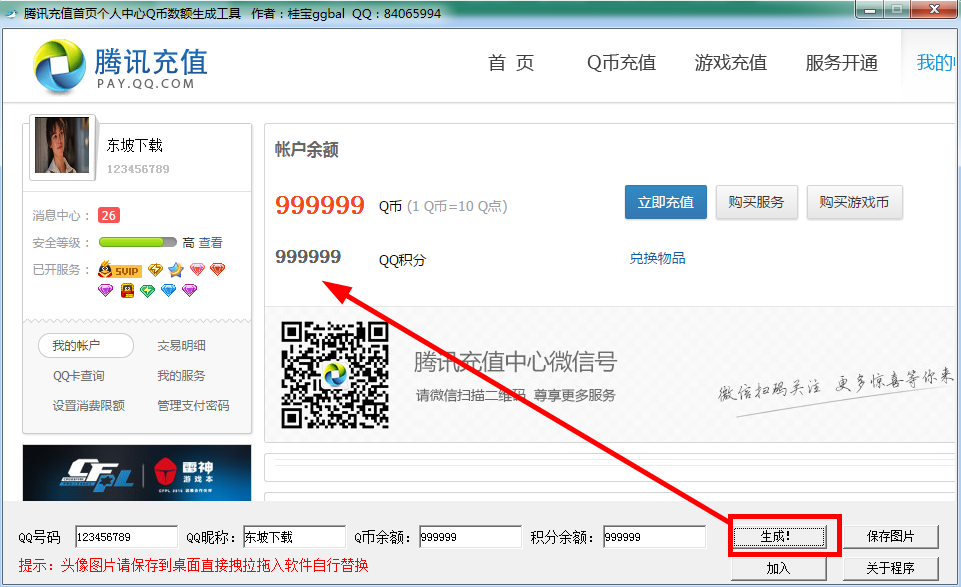Click the purple diamond service icon
This screenshot has height=587, width=961.
tap(106, 289)
